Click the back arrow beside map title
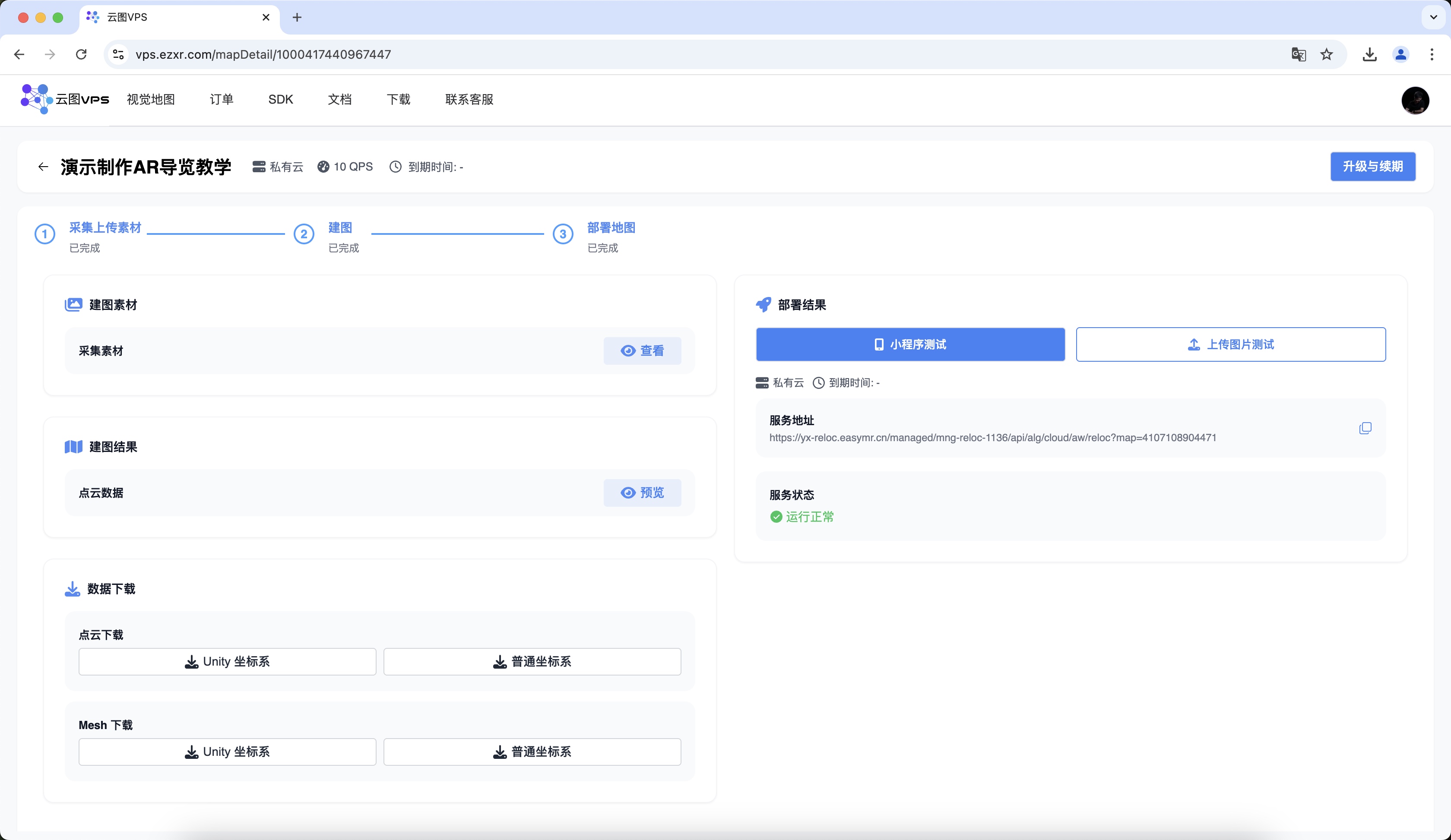 point(43,167)
